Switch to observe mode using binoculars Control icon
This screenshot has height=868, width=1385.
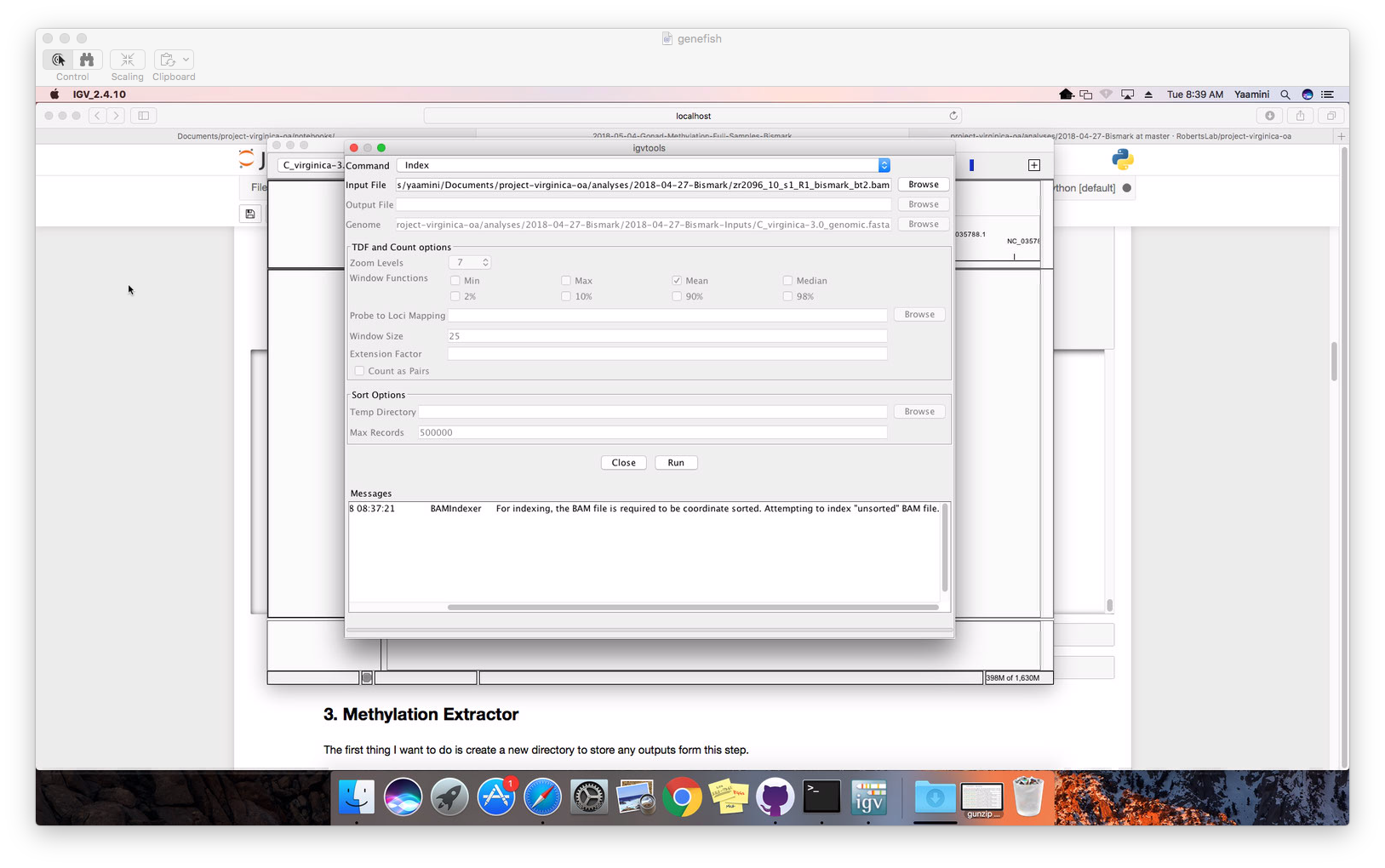(x=88, y=59)
